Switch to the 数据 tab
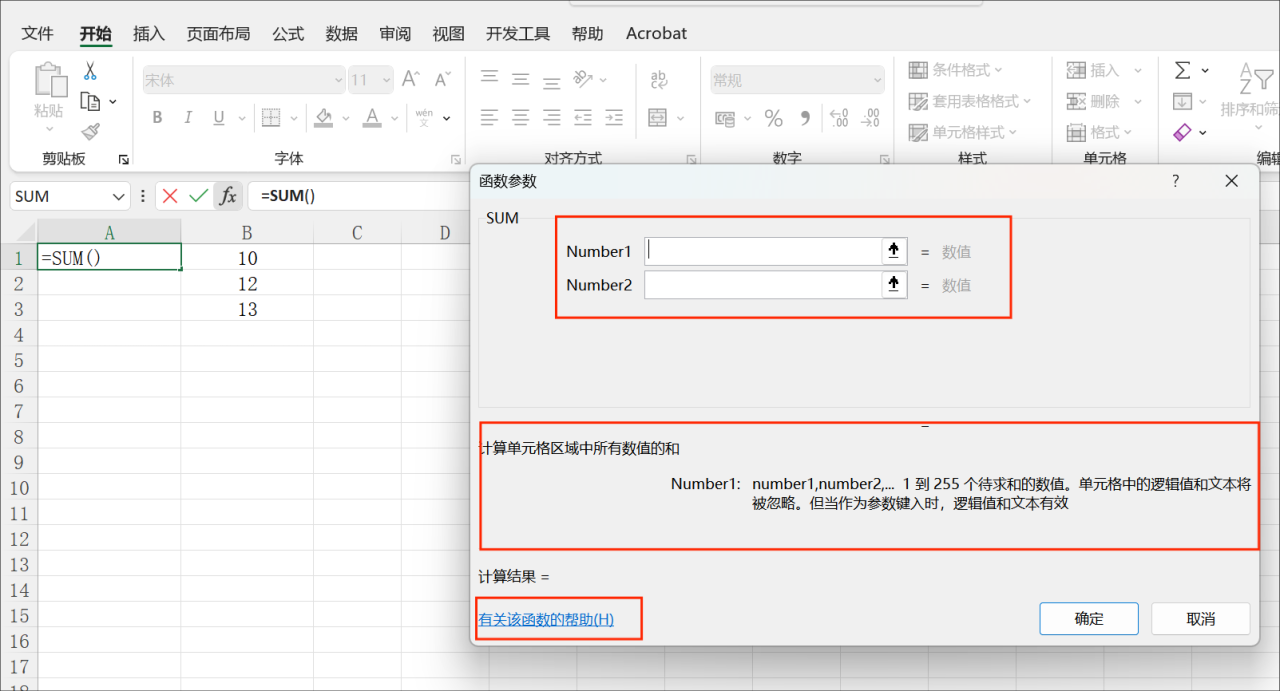This screenshot has width=1280, height=691. (341, 33)
